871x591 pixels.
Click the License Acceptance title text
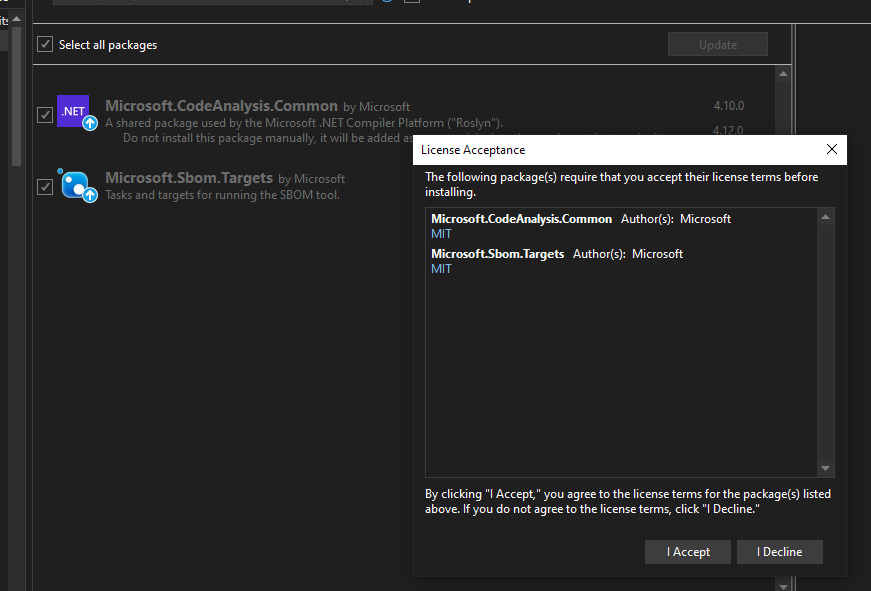(473, 150)
